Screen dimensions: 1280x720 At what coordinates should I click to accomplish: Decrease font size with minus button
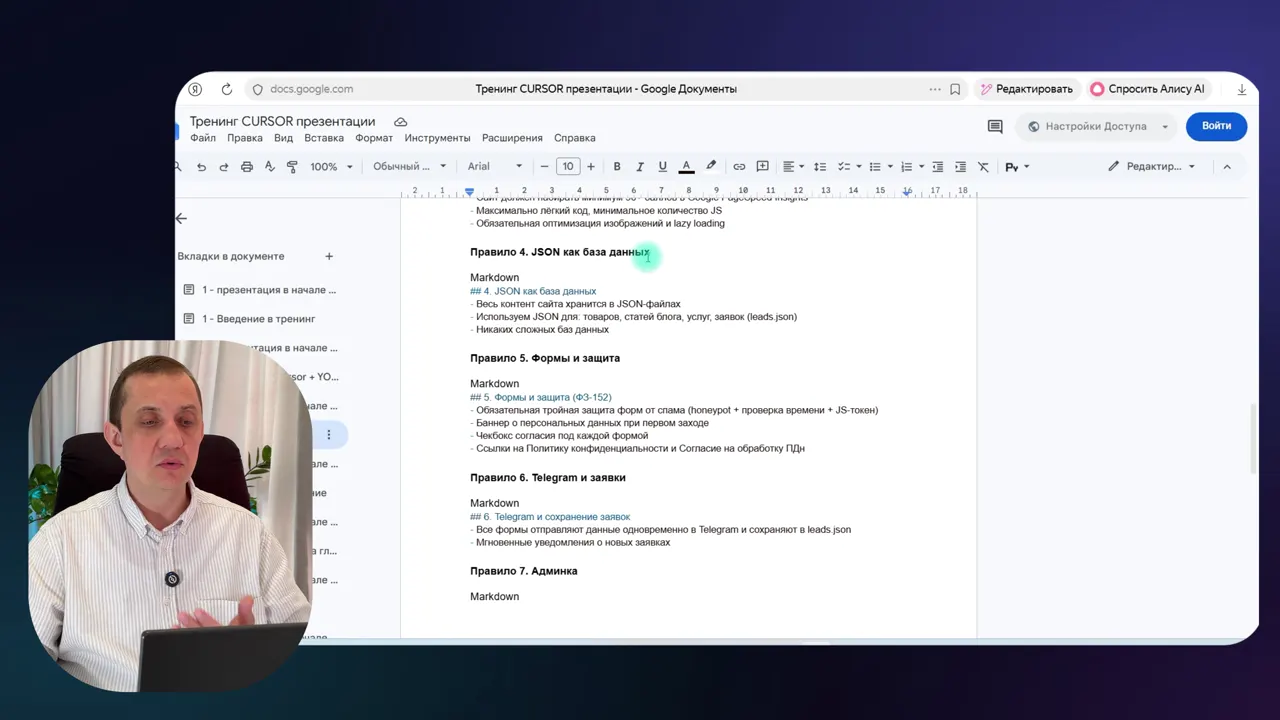[544, 167]
